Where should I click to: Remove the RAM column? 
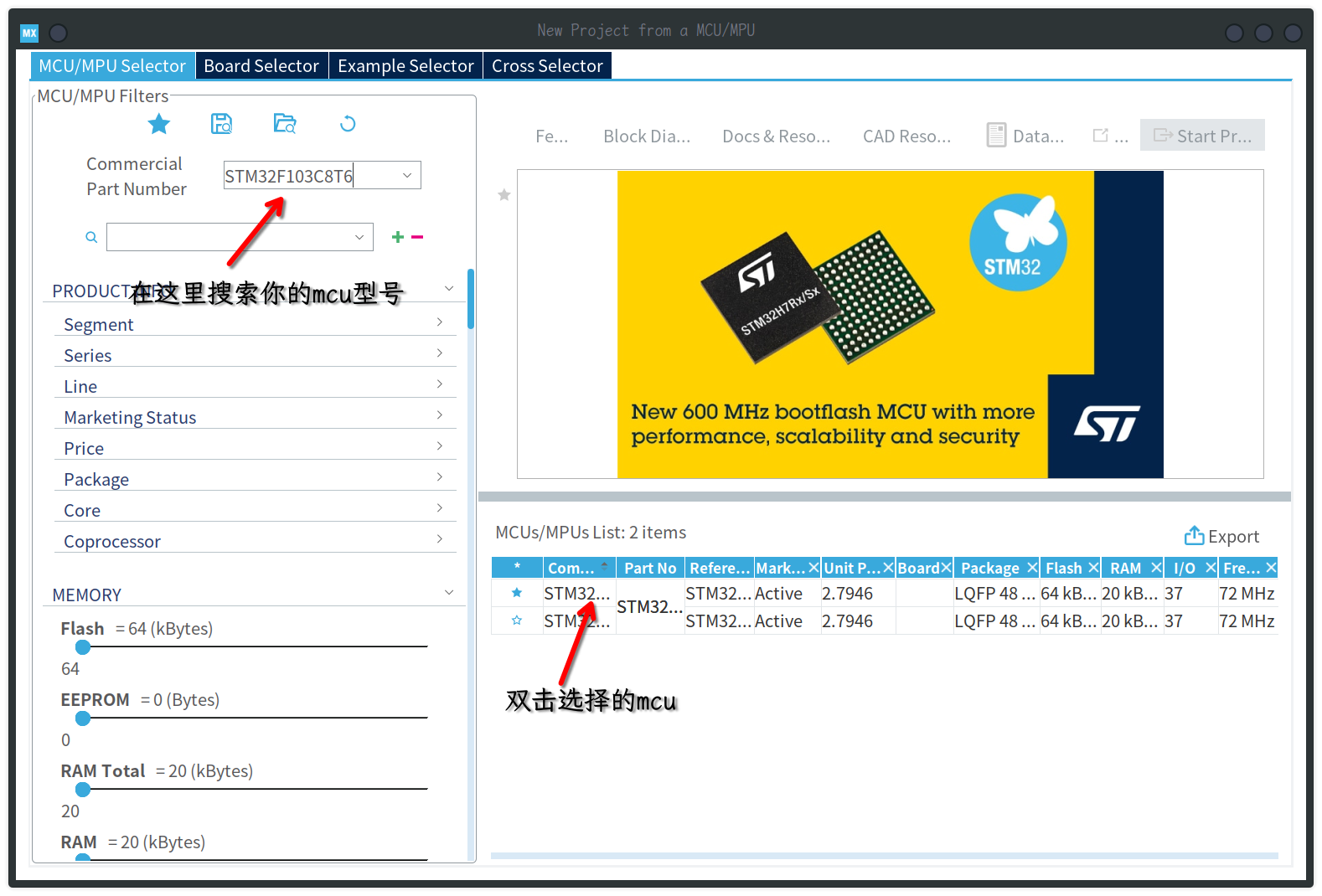click(1156, 568)
